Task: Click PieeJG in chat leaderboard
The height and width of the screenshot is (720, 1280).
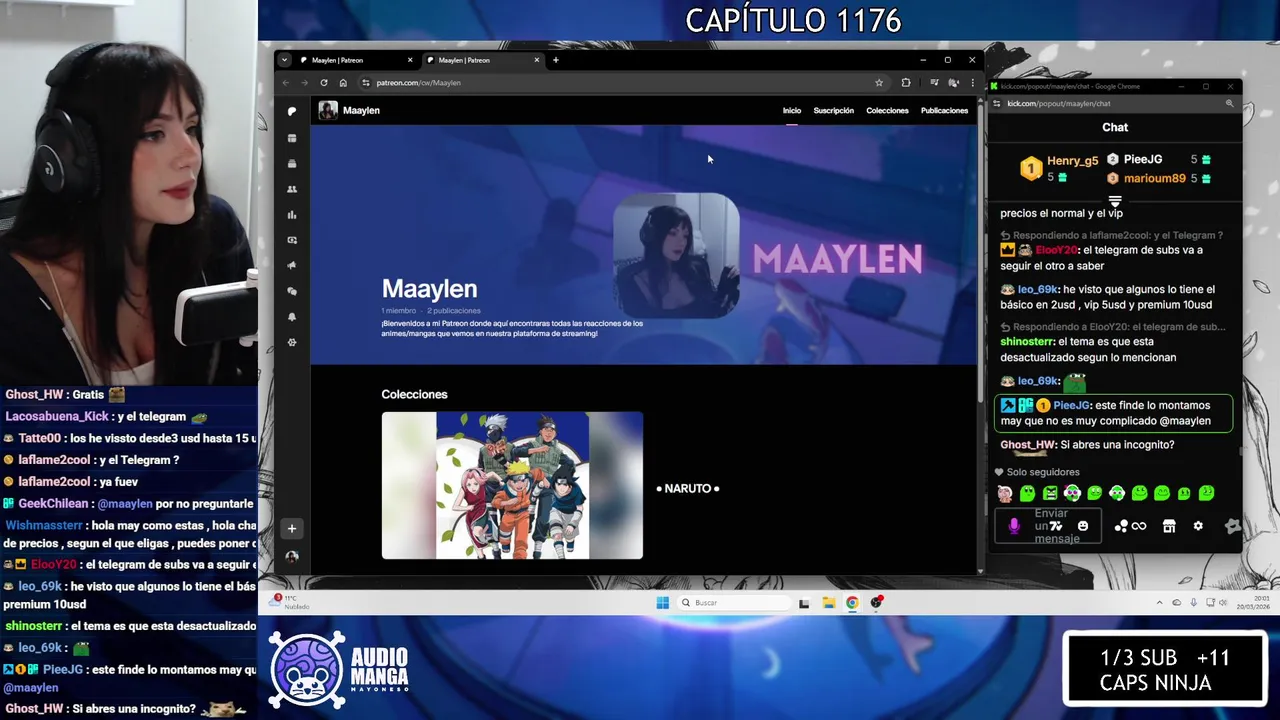Action: click(x=1143, y=160)
